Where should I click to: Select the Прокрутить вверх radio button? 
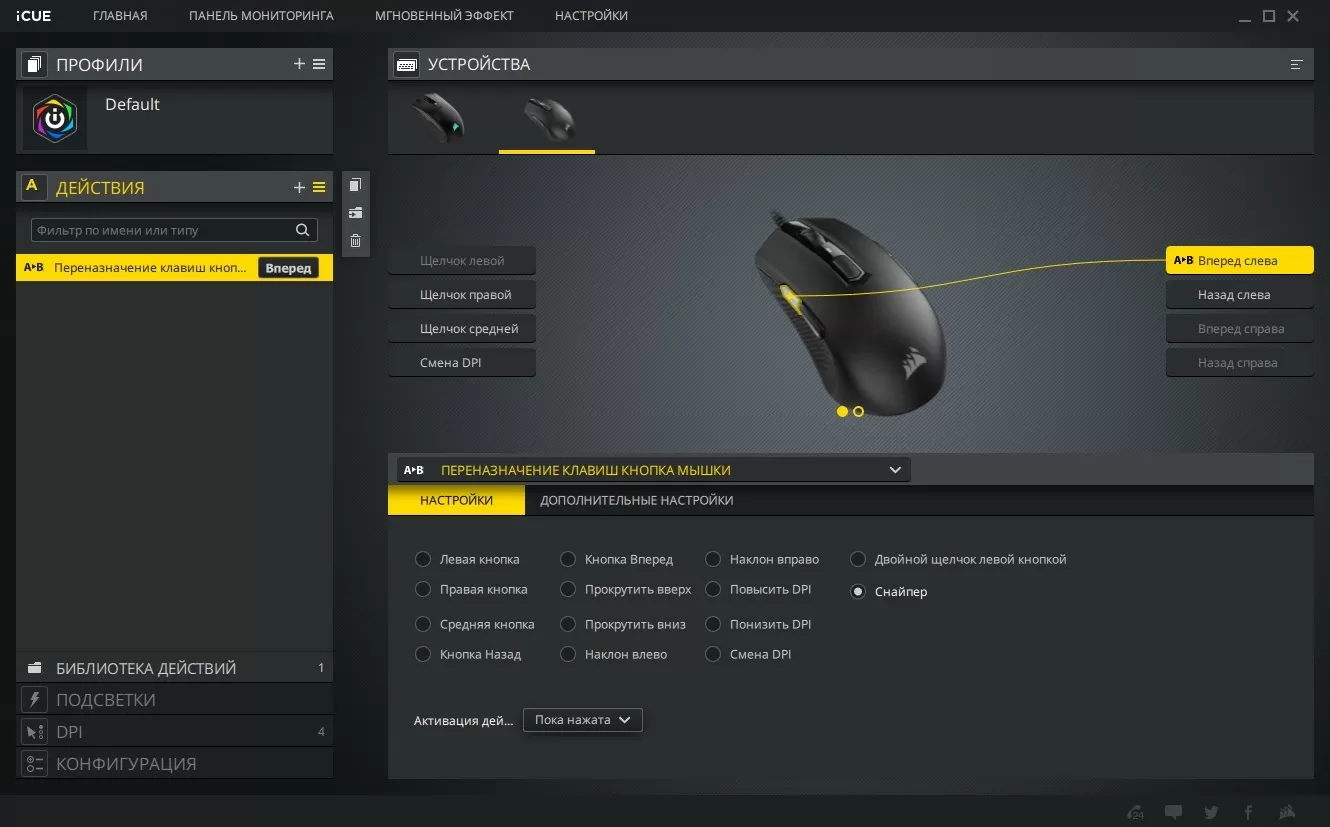coord(567,589)
